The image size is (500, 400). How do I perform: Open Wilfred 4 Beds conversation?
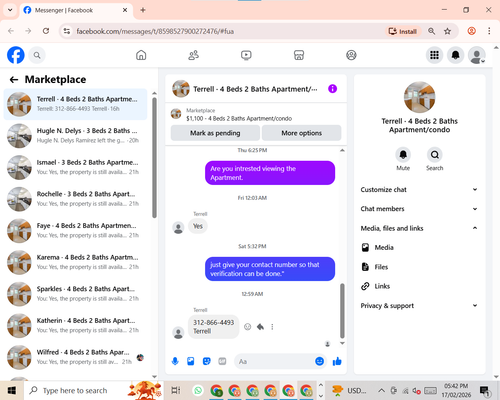coord(75,357)
